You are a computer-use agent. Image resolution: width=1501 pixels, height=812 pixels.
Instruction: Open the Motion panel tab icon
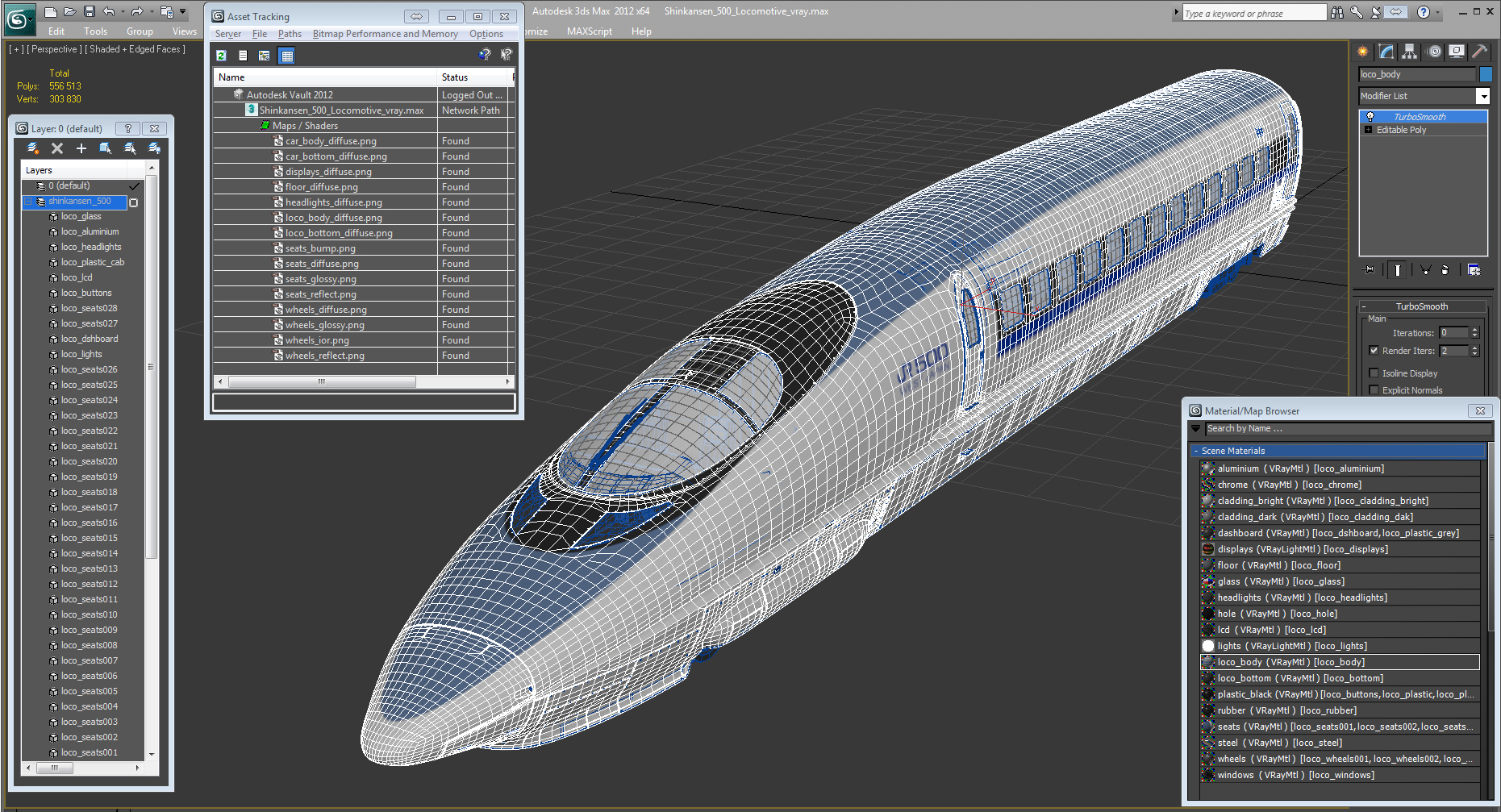tap(1433, 52)
